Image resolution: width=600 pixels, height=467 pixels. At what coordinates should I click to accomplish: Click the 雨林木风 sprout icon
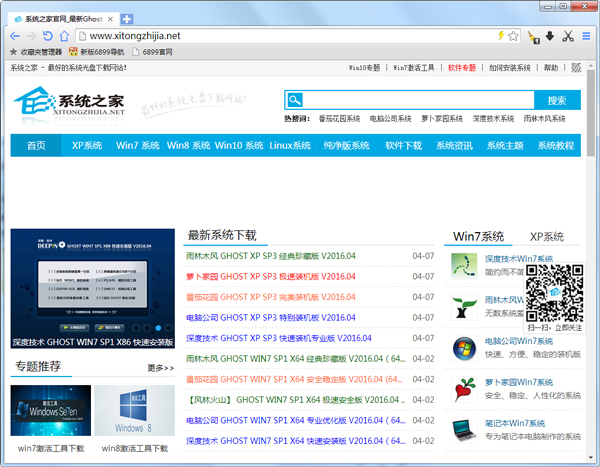pyautogui.click(x=464, y=307)
